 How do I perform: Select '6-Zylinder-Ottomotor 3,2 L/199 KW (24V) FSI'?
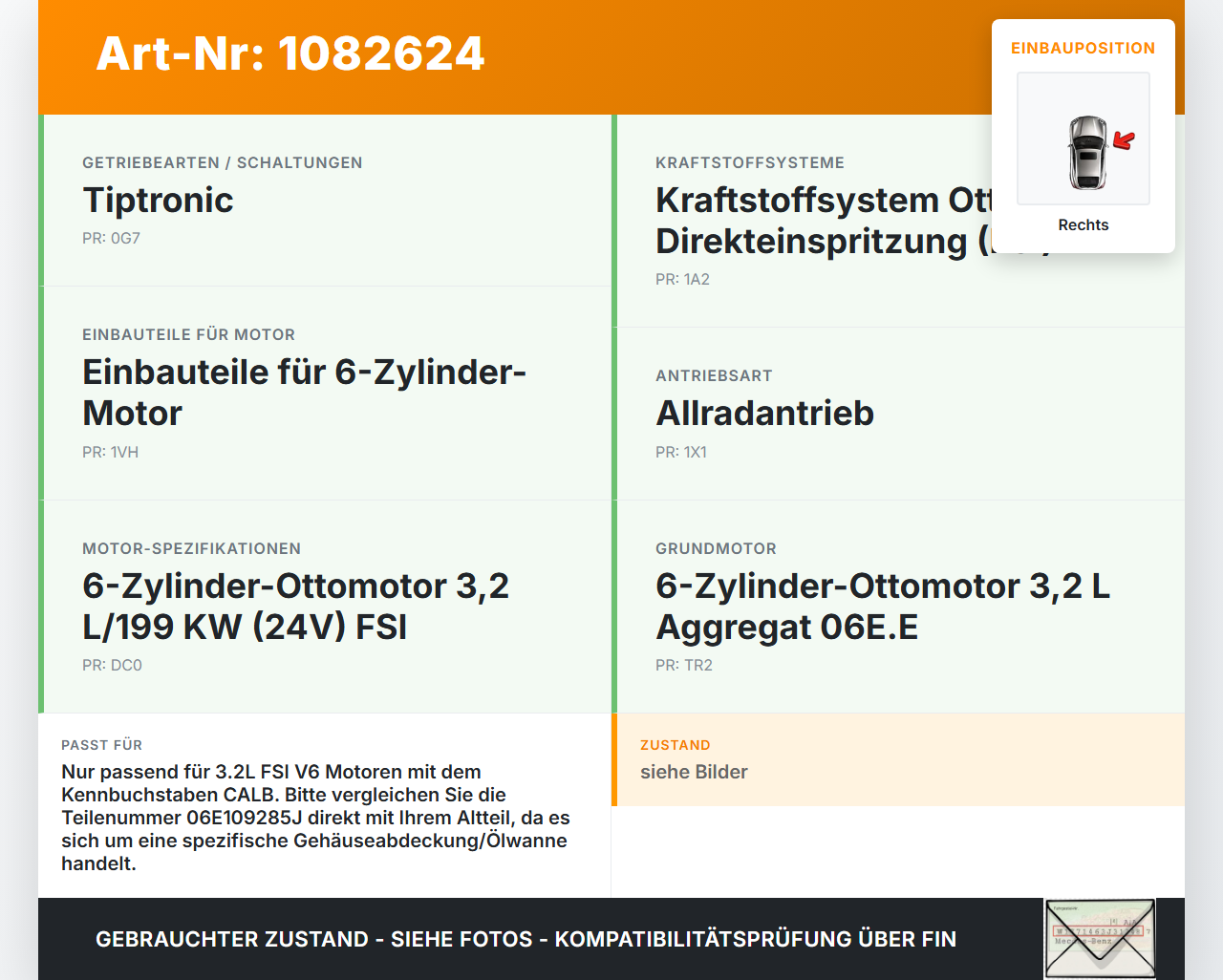coord(296,607)
